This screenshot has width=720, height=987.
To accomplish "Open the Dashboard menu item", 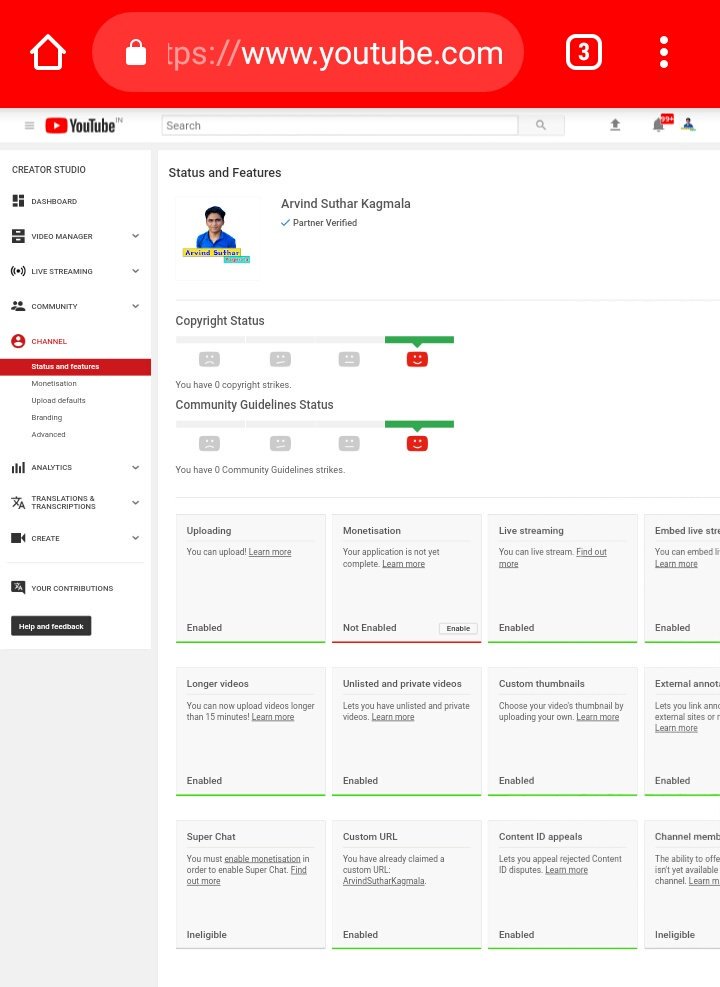I will [54, 201].
